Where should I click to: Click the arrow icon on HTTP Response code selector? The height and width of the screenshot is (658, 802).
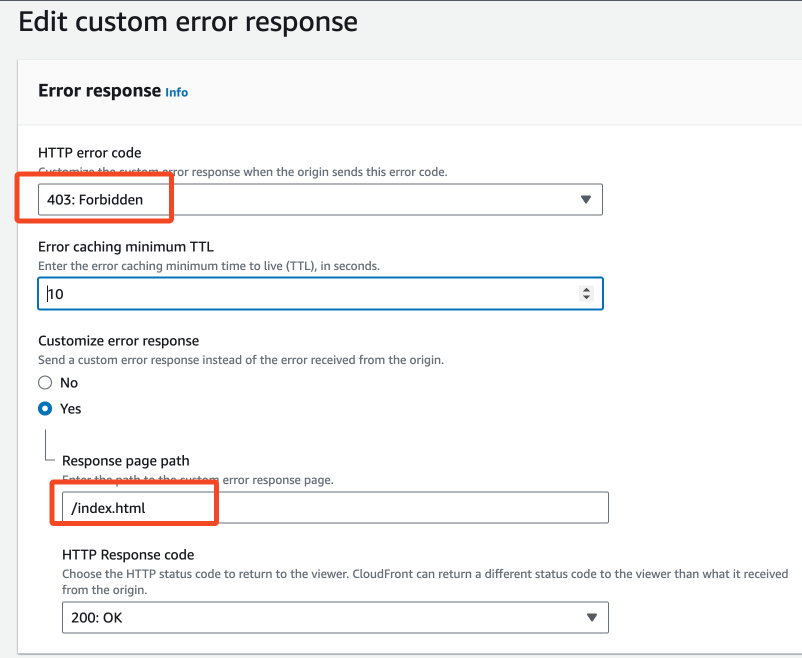point(592,617)
